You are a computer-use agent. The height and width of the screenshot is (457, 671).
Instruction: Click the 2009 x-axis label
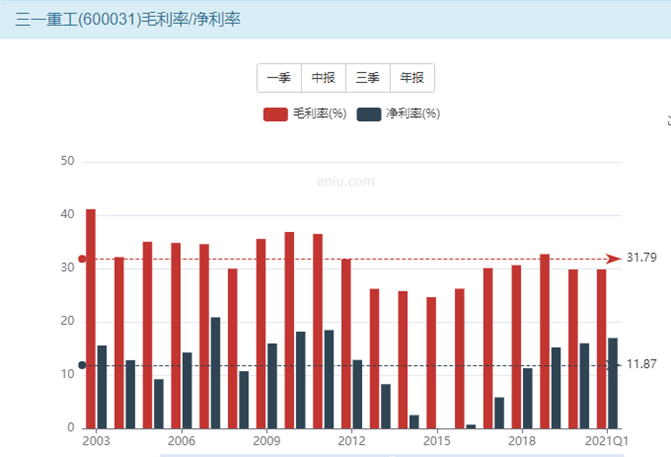click(267, 441)
